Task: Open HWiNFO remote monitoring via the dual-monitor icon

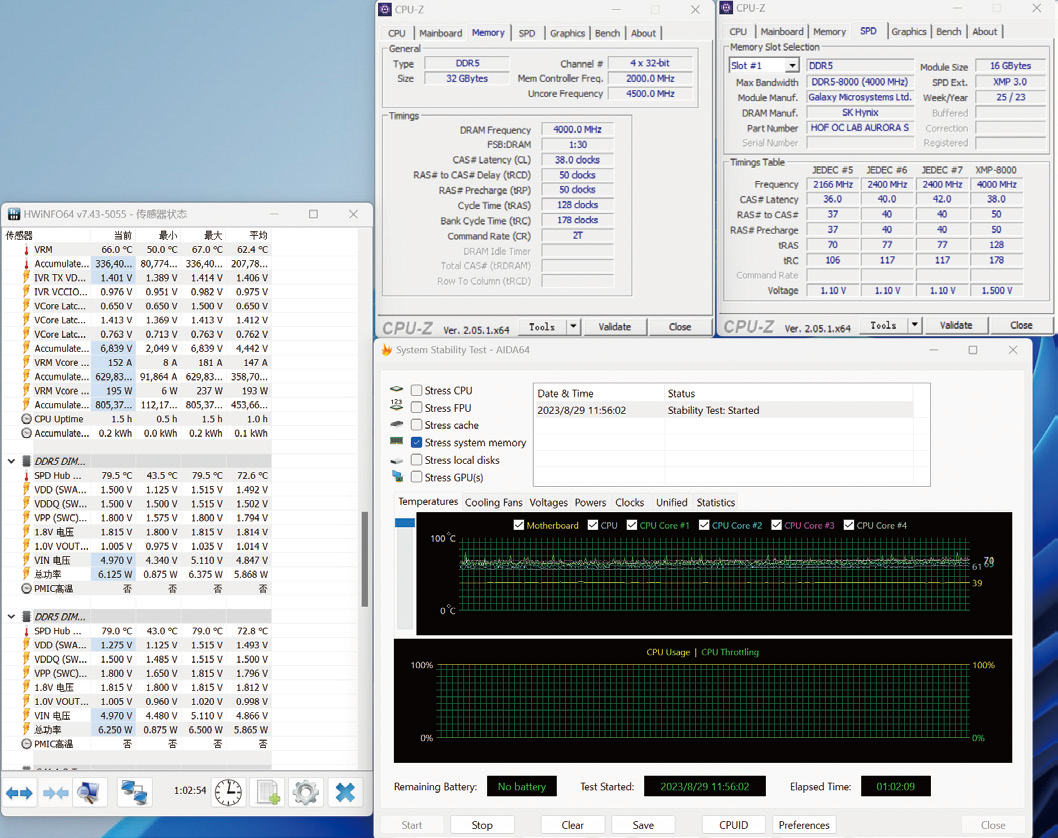Action: (134, 792)
